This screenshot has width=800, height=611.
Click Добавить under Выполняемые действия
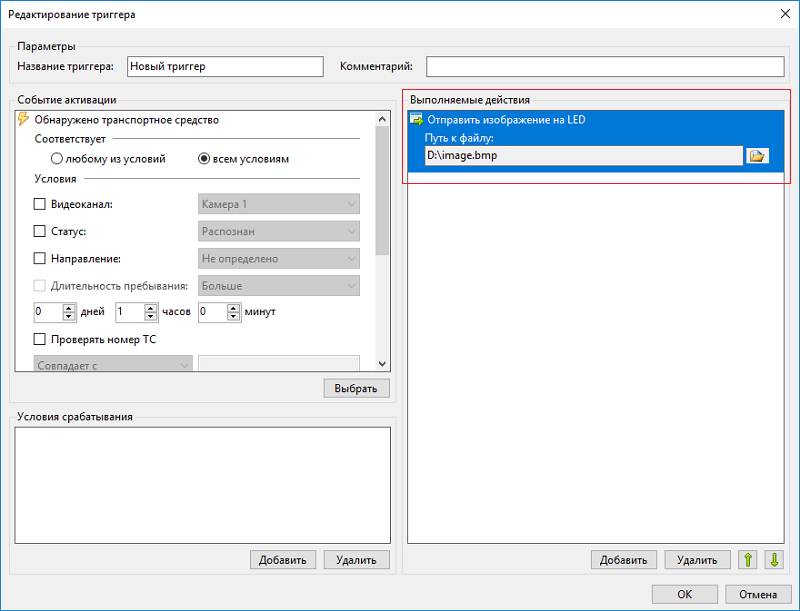pos(623,559)
